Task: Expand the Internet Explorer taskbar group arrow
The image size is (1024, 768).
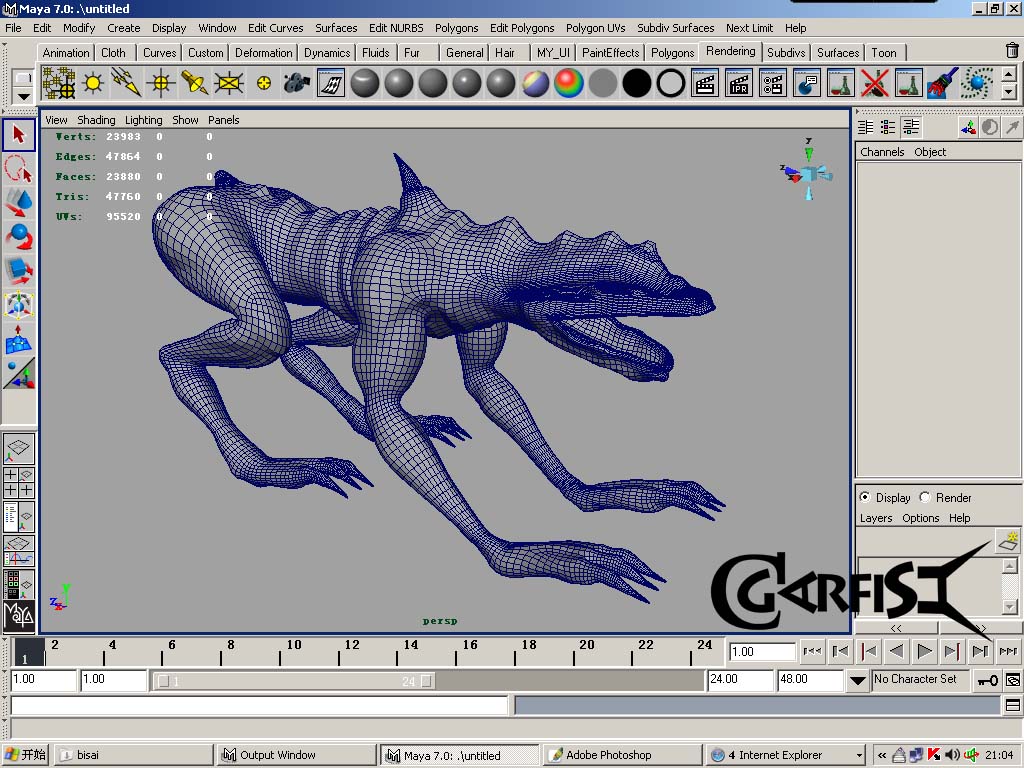Action: (x=859, y=755)
